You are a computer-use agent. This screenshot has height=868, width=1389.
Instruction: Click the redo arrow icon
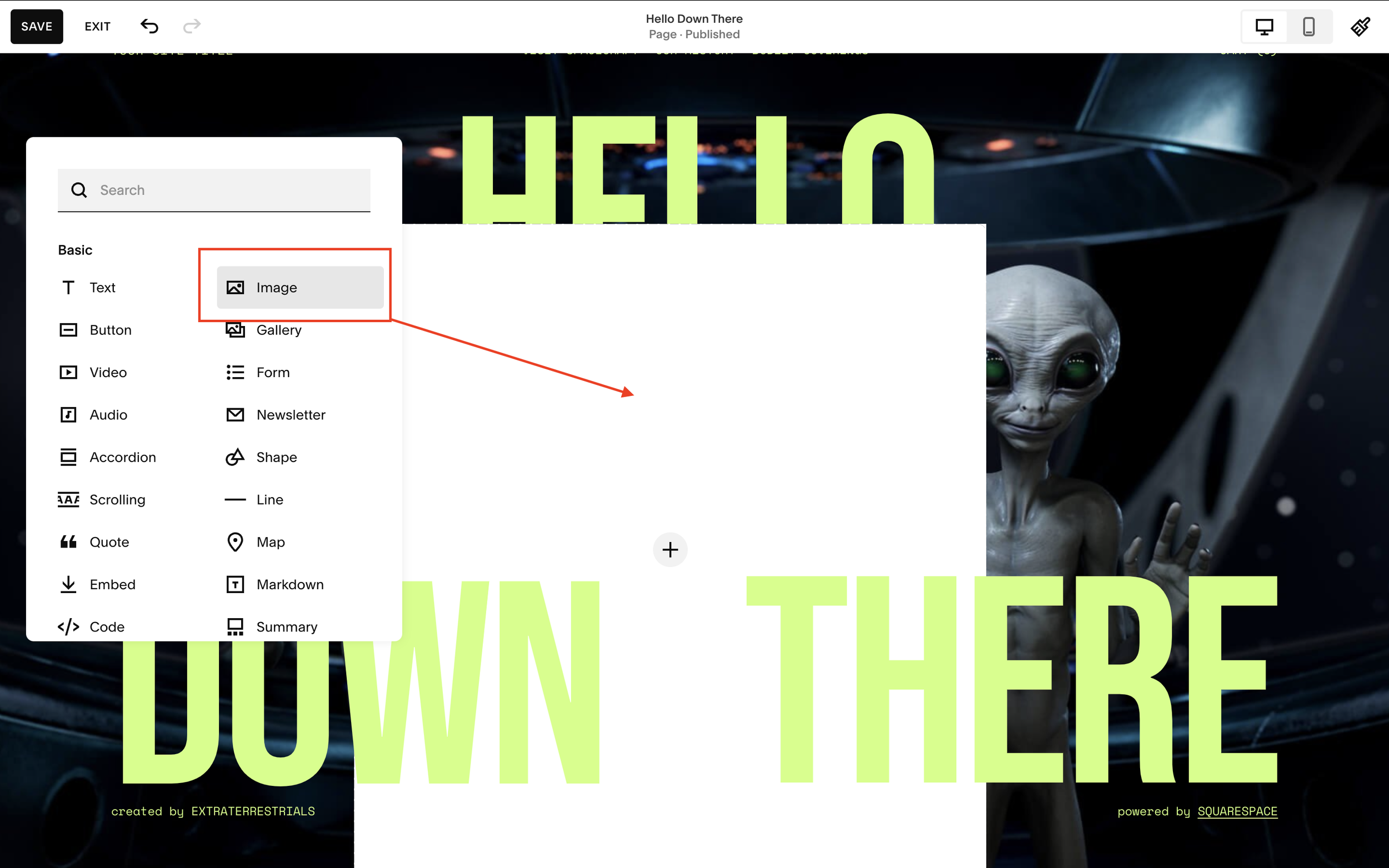point(192,27)
